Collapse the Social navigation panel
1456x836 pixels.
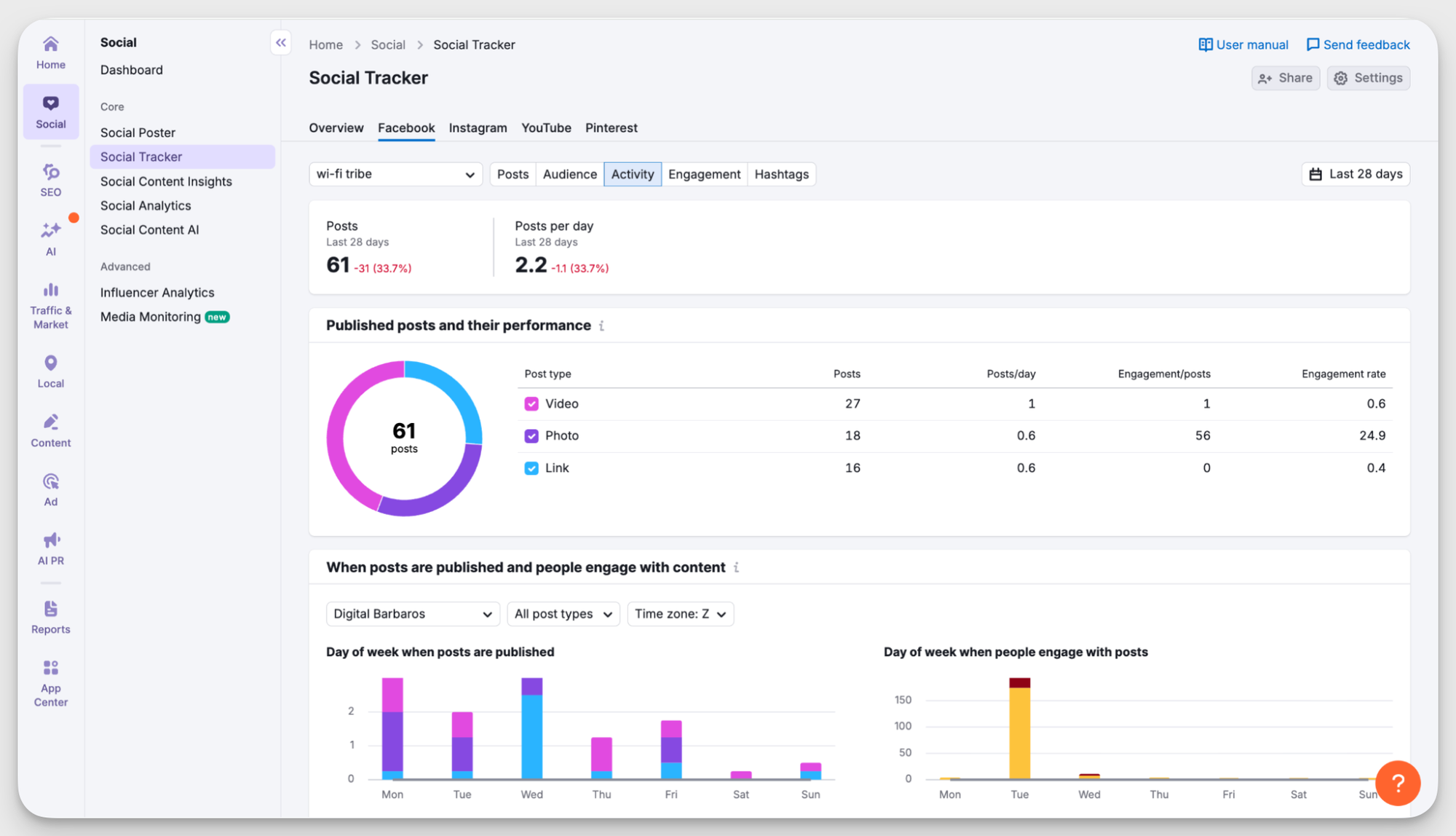click(281, 42)
